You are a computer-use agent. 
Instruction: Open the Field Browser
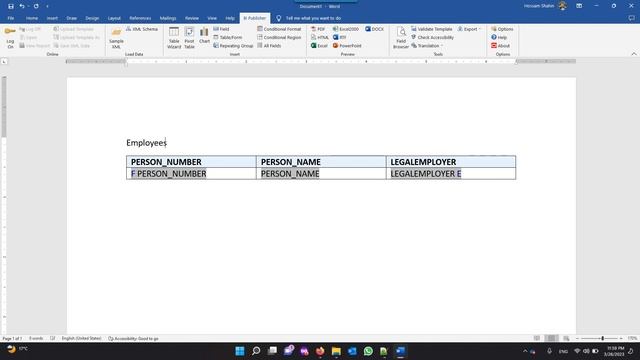tap(401, 38)
